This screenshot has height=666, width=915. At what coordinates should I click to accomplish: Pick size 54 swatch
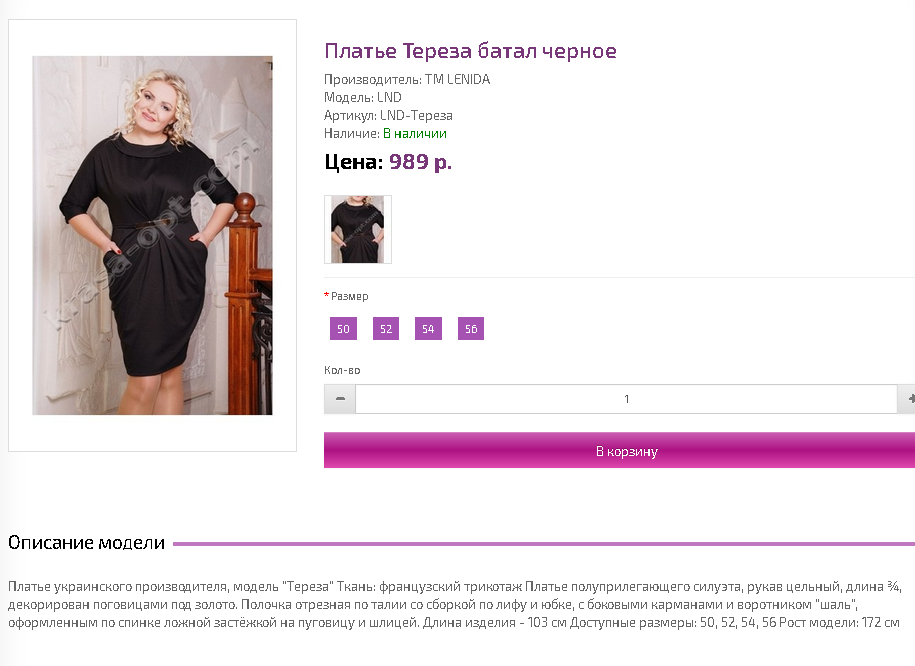(x=428, y=329)
